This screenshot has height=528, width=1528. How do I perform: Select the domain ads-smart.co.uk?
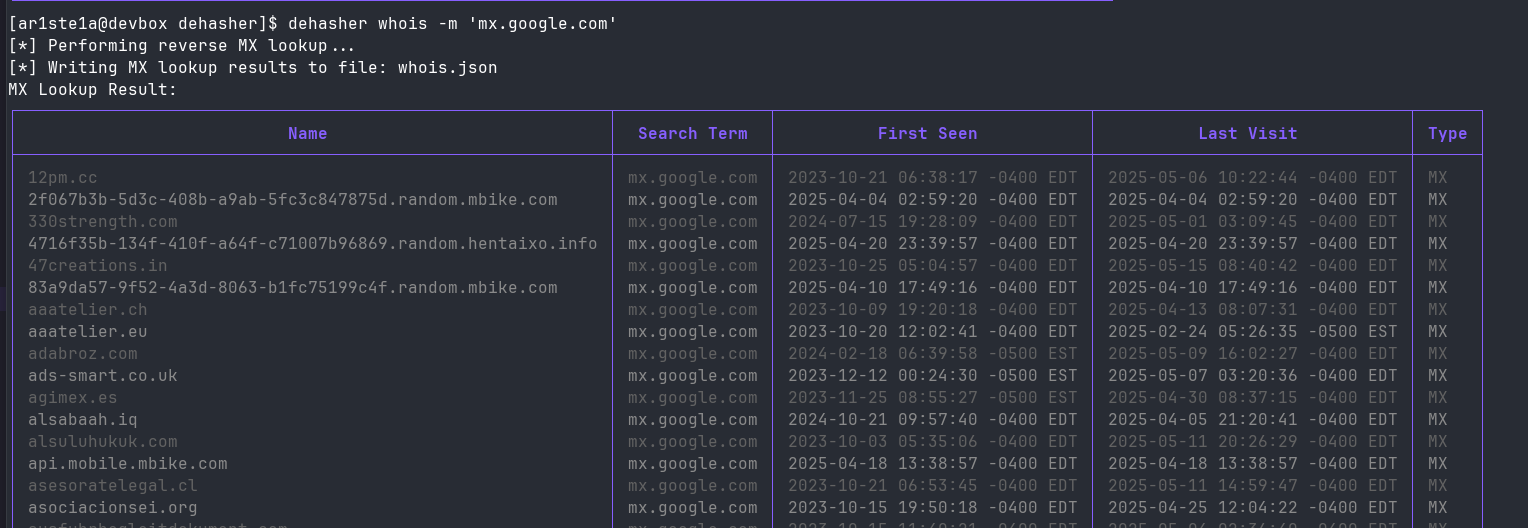click(x=102, y=376)
